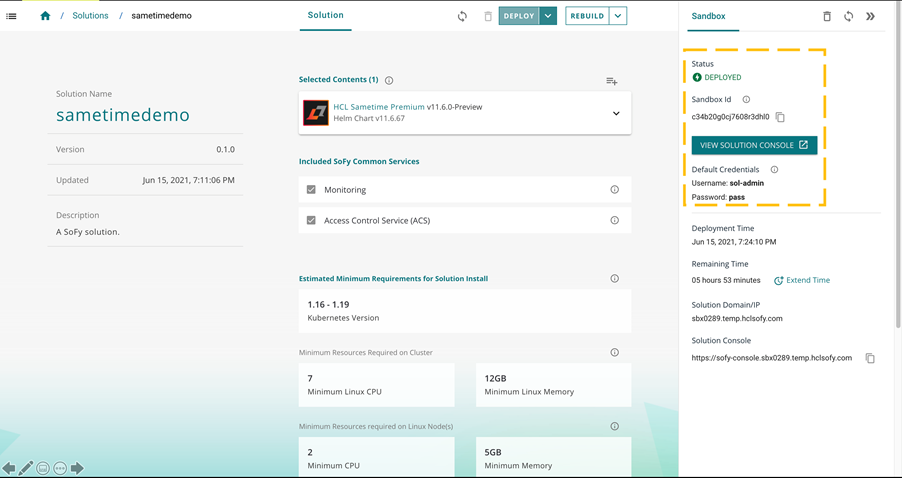Click the slide view circle icon
This screenshot has height=478, width=902.
tap(43, 468)
